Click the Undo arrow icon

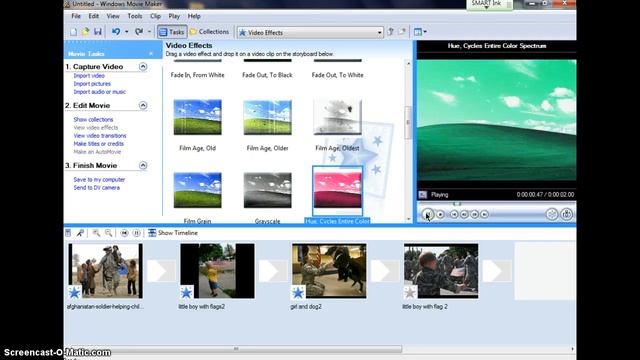coord(116,32)
